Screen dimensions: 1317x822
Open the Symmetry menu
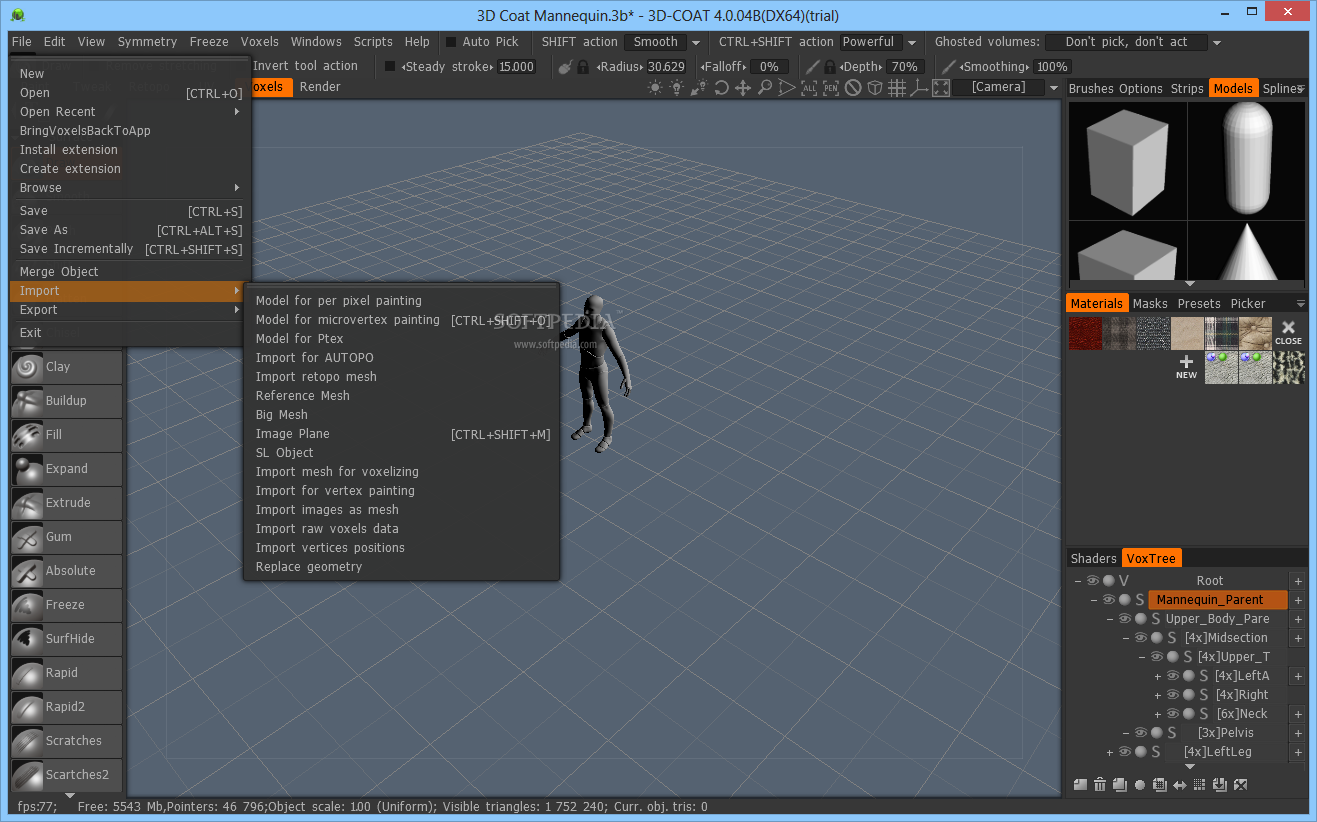[147, 42]
